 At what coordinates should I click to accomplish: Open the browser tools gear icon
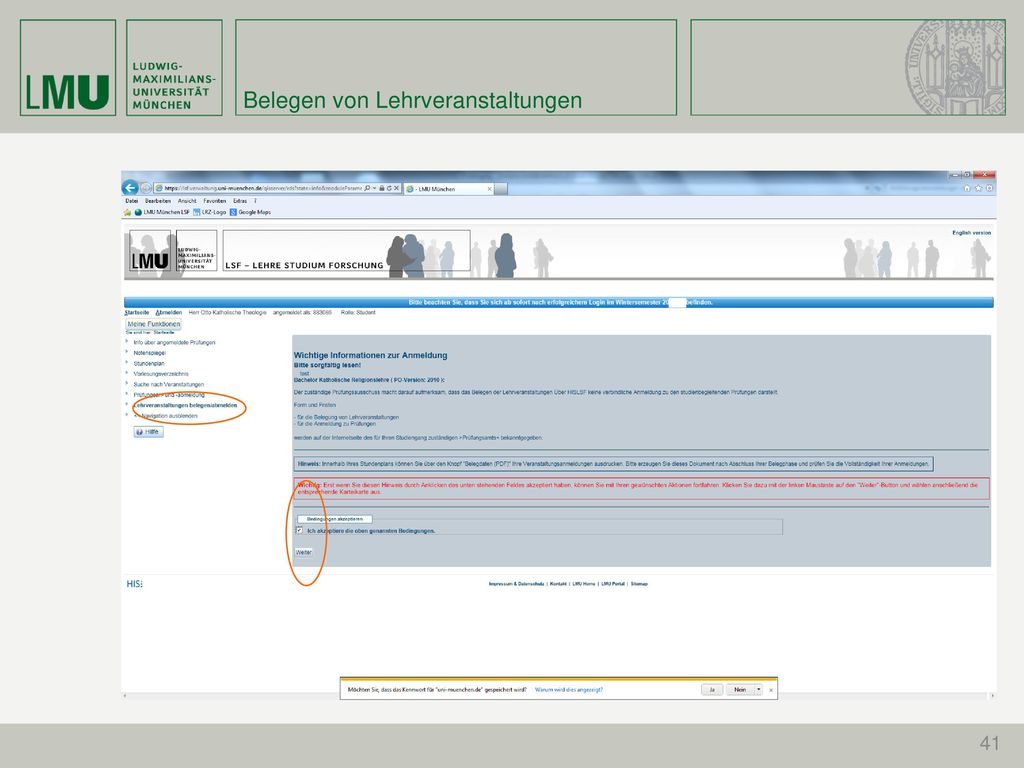pos(989,188)
